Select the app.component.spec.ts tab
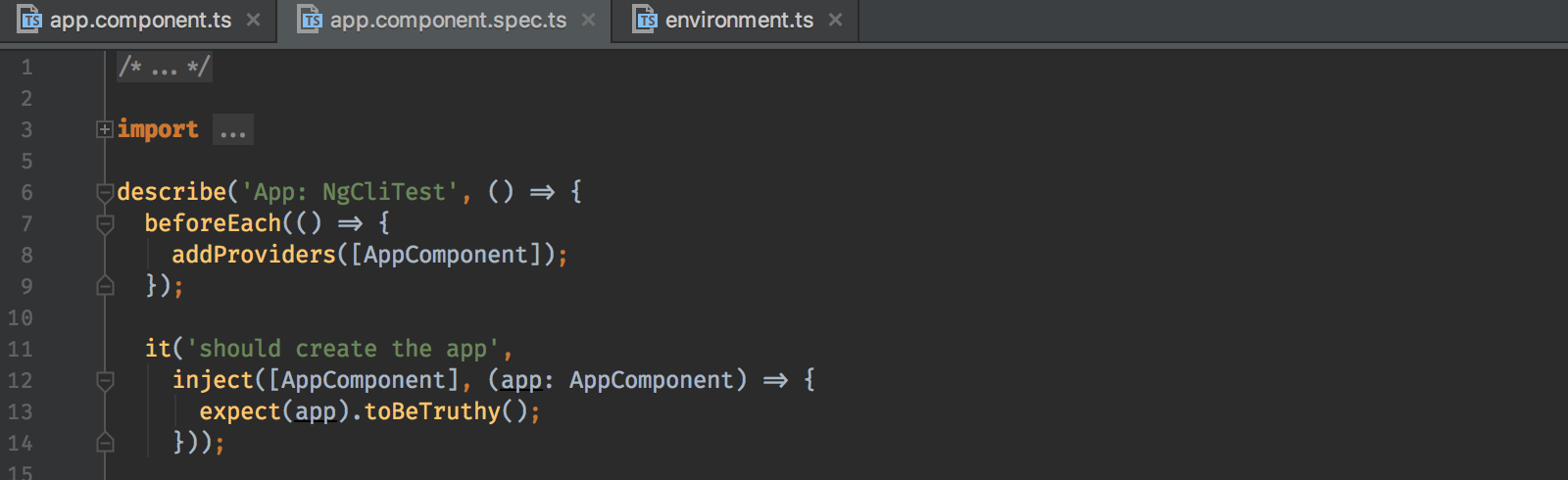The height and width of the screenshot is (480, 1568). pyautogui.click(x=446, y=21)
